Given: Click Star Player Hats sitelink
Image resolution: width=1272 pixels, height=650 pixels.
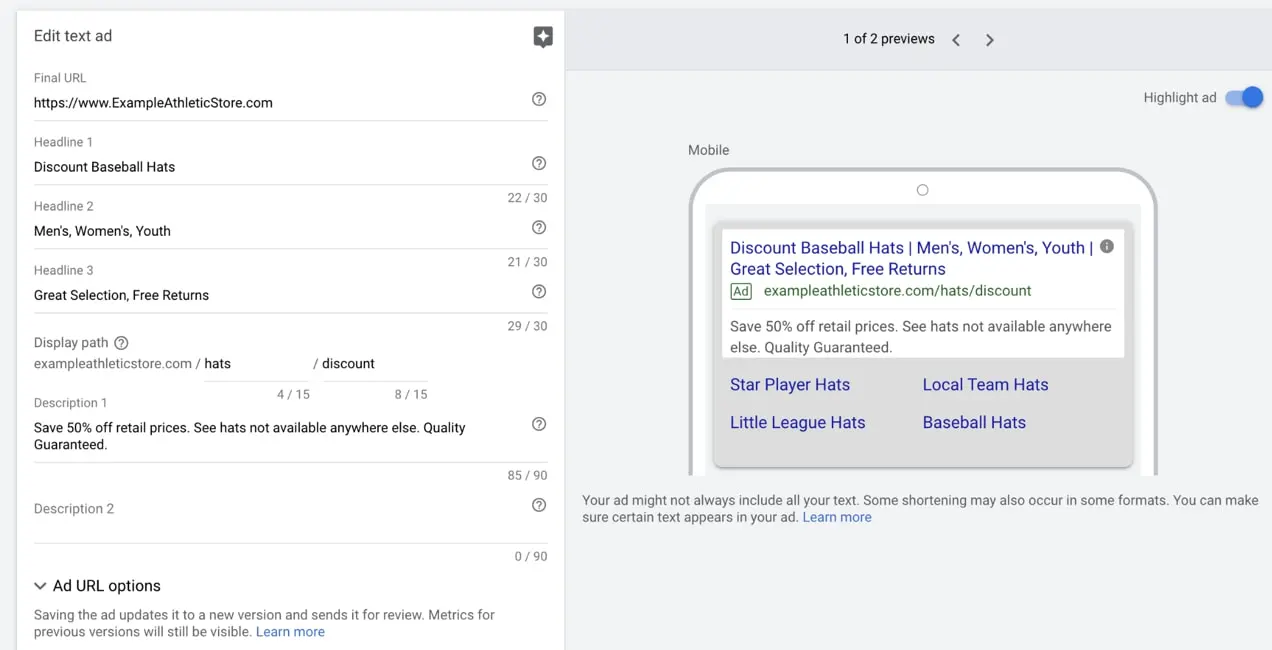Looking at the screenshot, I should 790,385.
